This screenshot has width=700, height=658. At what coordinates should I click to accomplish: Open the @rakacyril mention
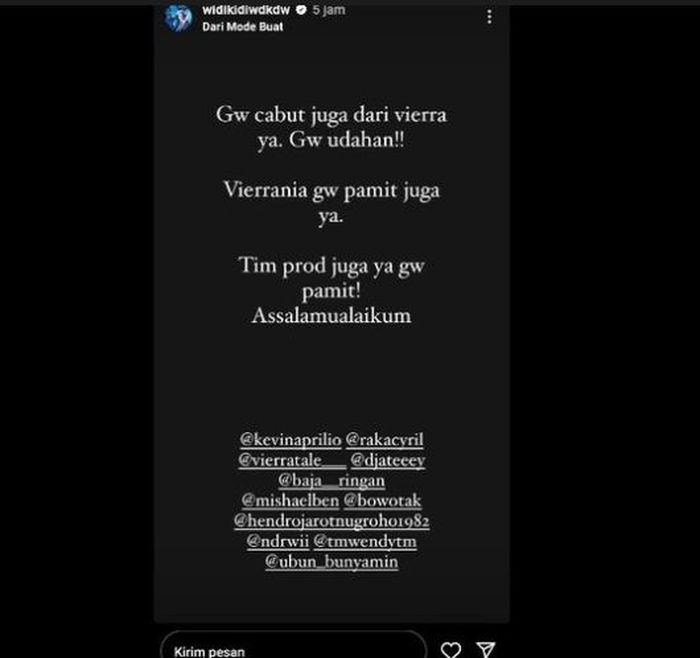(384, 439)
